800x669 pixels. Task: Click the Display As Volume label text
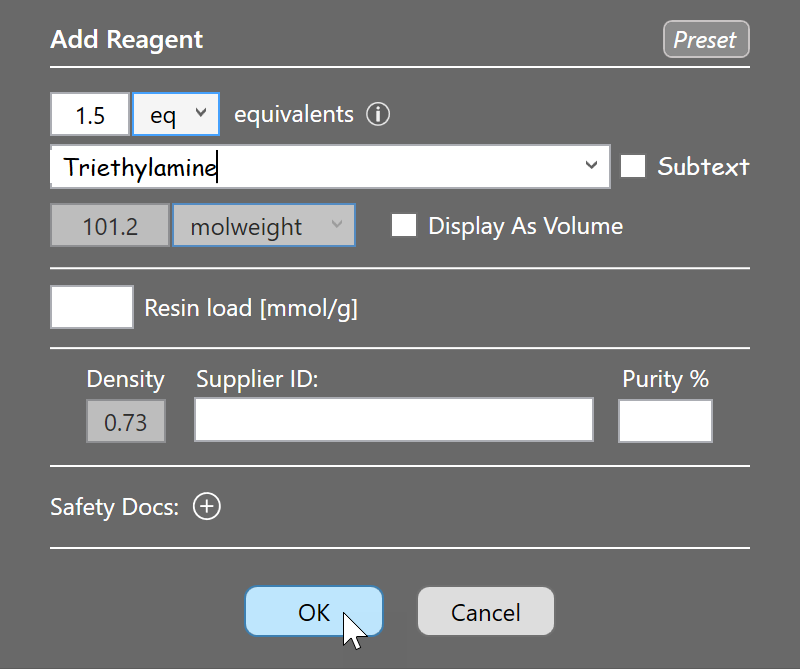[x=526, y=226]
